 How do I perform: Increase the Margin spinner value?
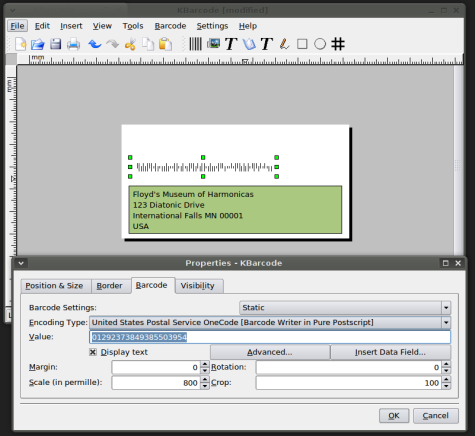click(x=205, y=364)
